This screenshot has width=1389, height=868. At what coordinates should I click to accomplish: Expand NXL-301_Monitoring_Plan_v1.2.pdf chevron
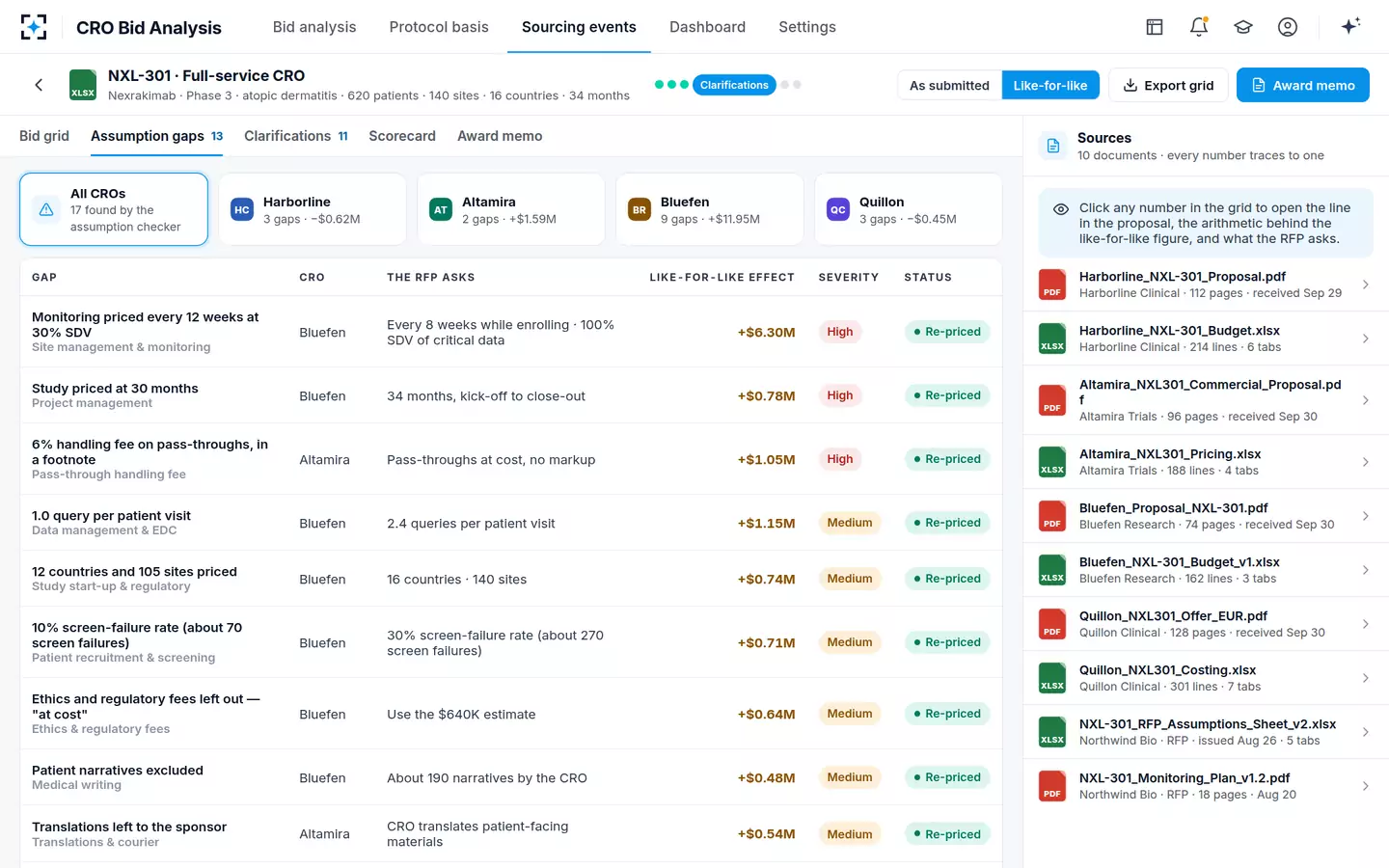tap(1366, 786)
